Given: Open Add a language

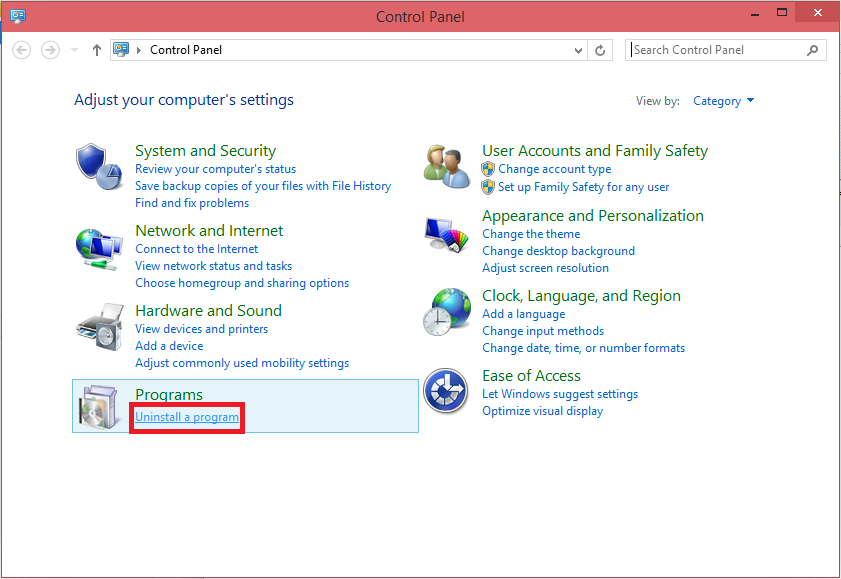Looking at the screenshot, I should (523, 313).
